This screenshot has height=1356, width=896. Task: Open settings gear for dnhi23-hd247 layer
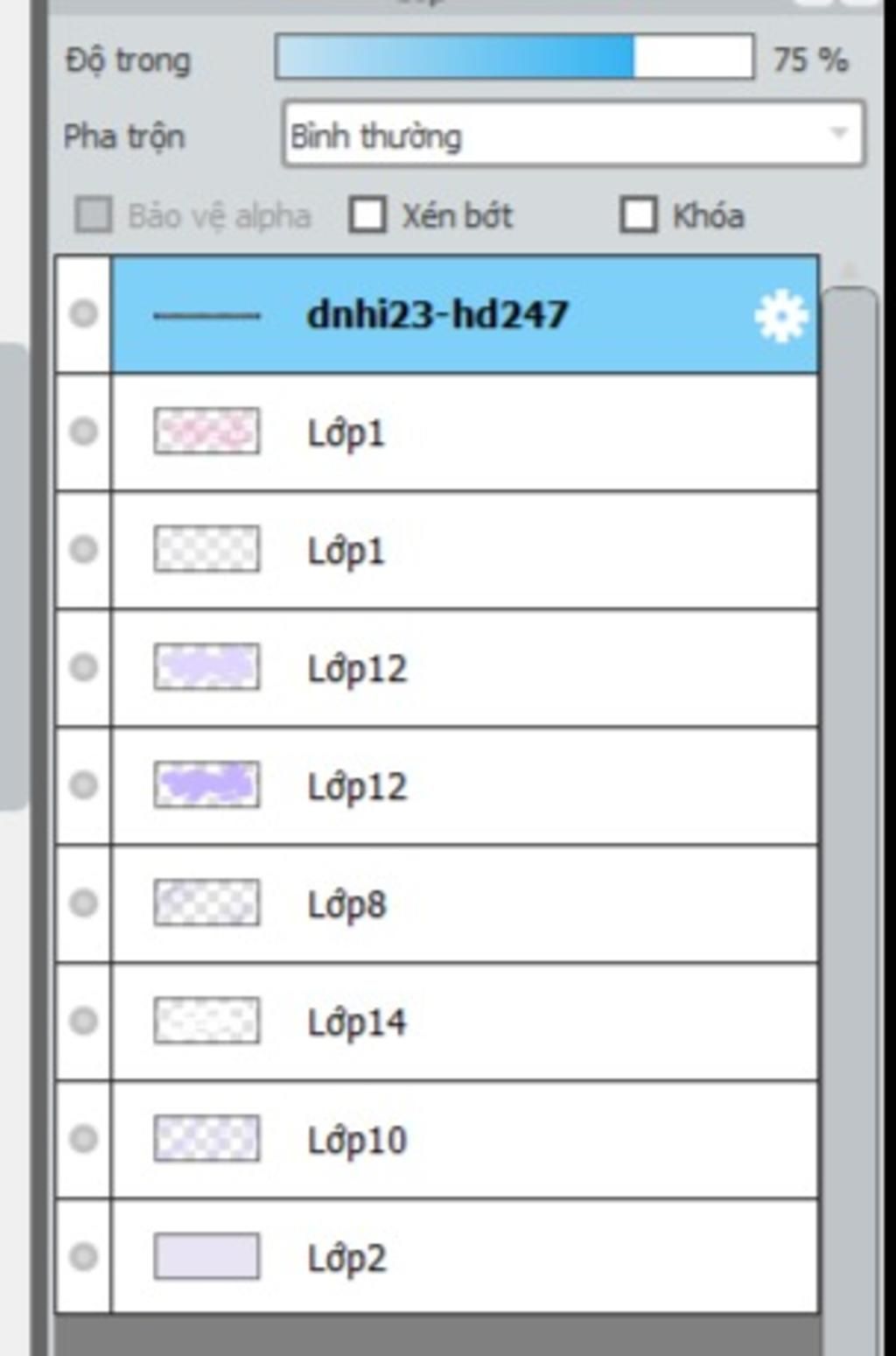pyautogui.click(x=780, y=316)
